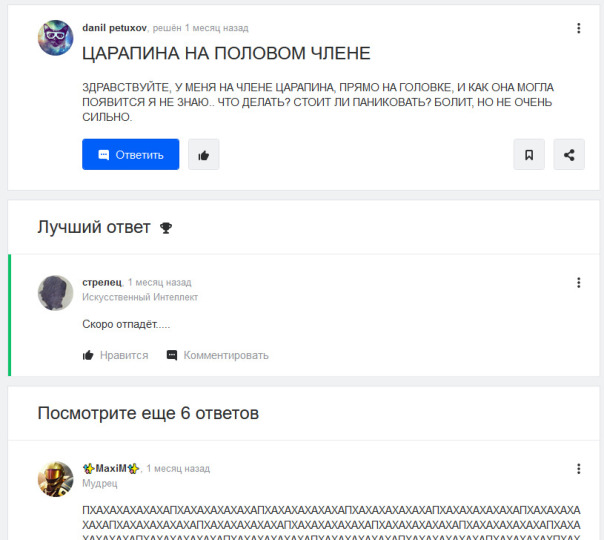The image size is (604, 540).
Task: Open стрелец's avatar image
Action: click(55, 293)
